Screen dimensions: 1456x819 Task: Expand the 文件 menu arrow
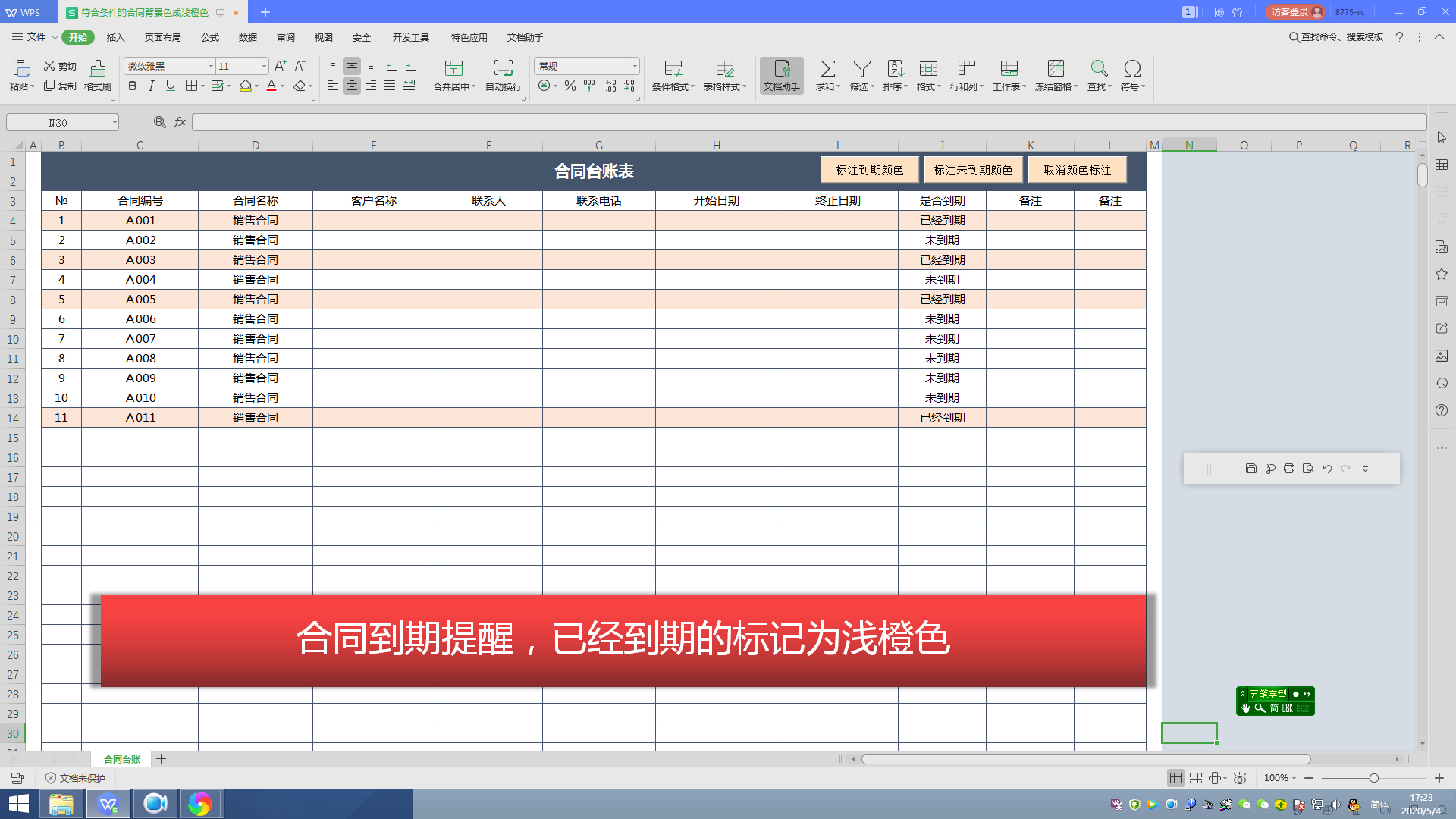click(x=55, y=37)
